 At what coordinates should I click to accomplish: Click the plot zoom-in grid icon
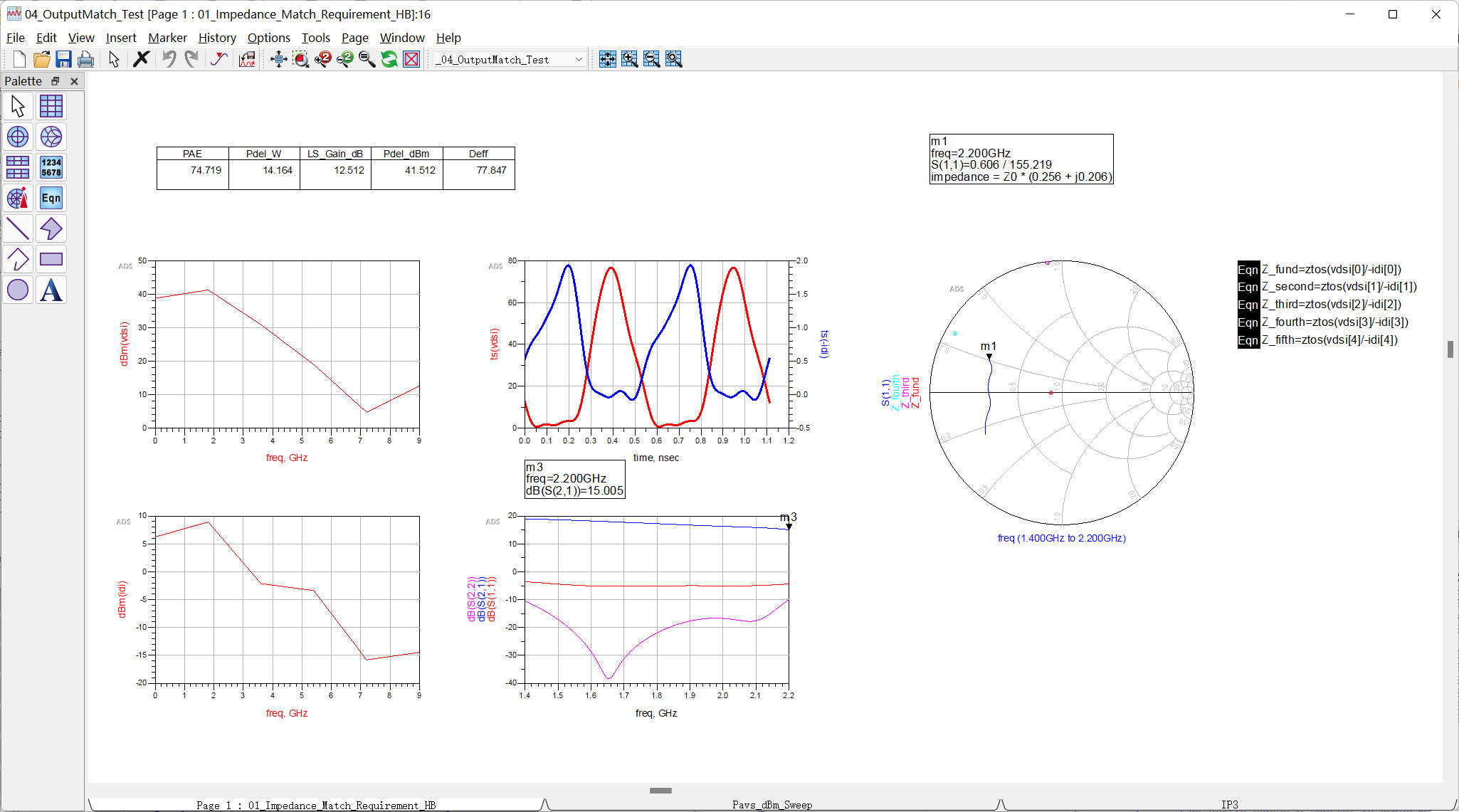(x=629, y=59)
